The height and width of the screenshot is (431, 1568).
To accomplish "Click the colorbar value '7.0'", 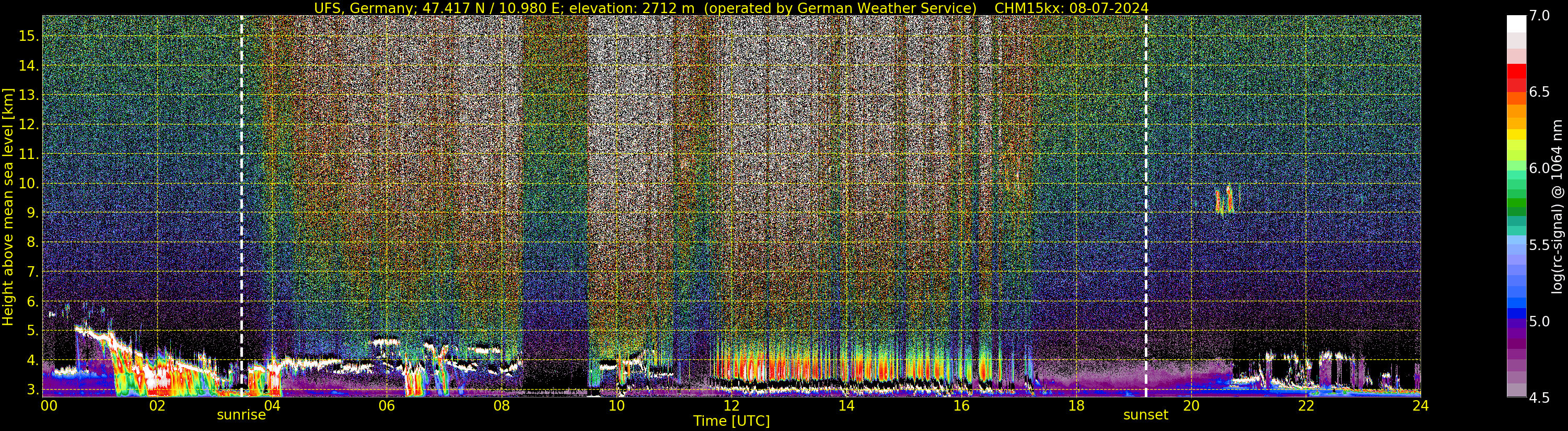I will tap(1539, 16).
